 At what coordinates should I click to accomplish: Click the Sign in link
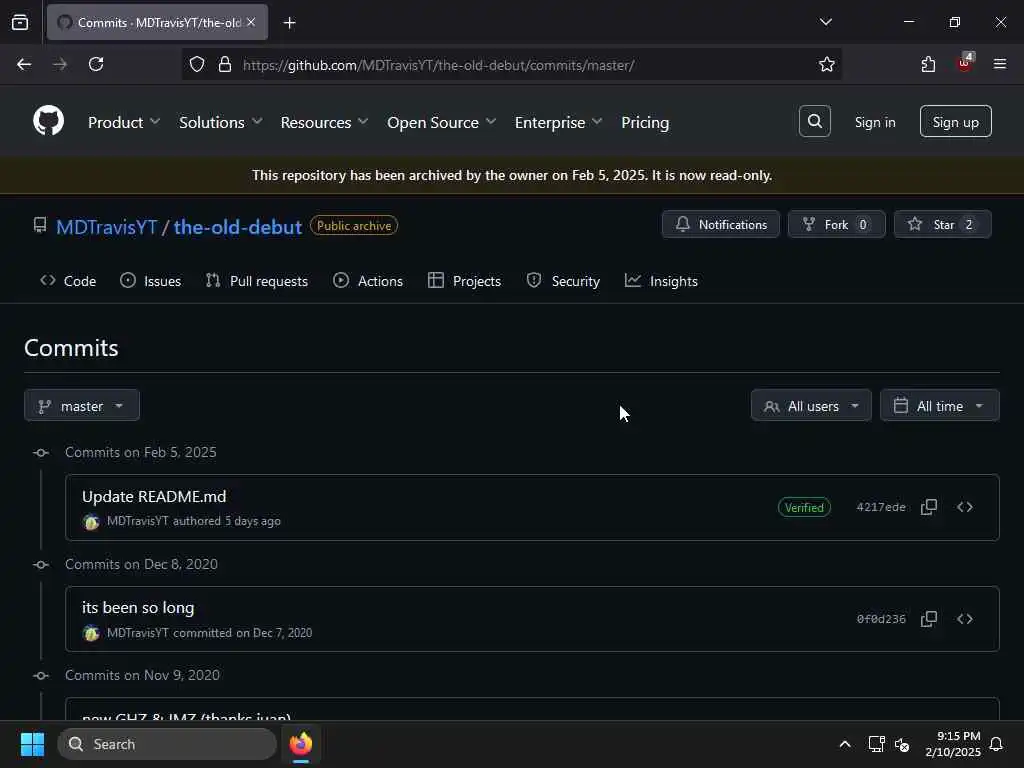(x=874, y=122)
